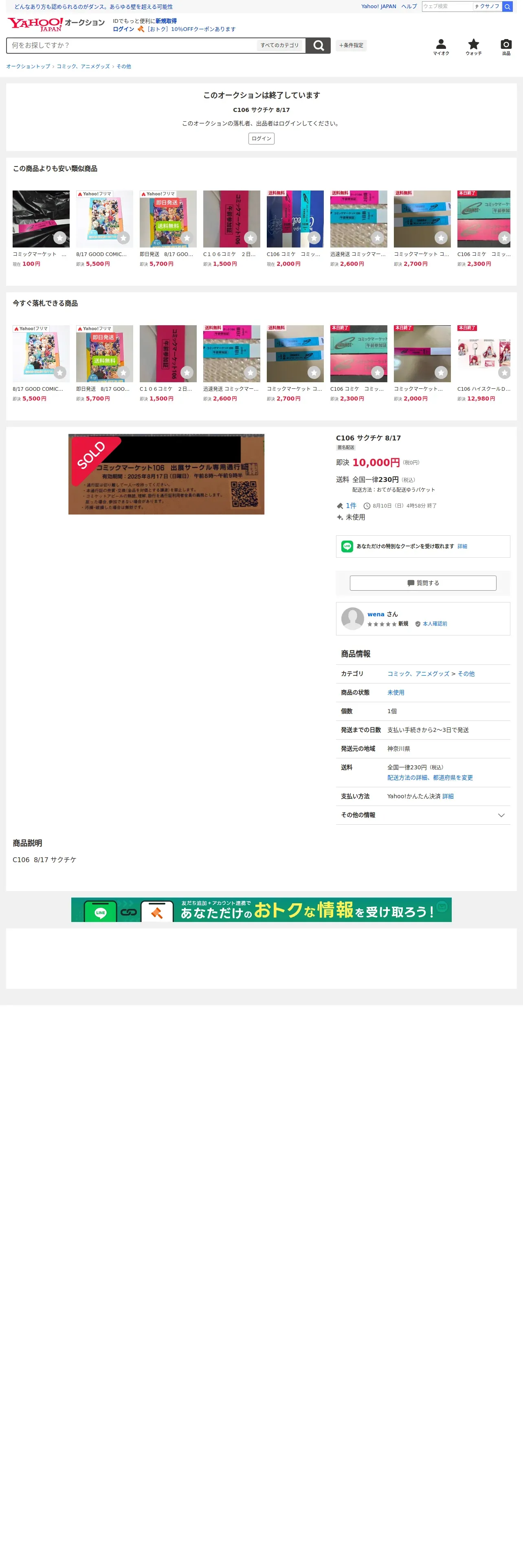523x1568 pixels.
Task: Open Yahoo!かんたん決済 詳細 link
Action: pos(448,796)
